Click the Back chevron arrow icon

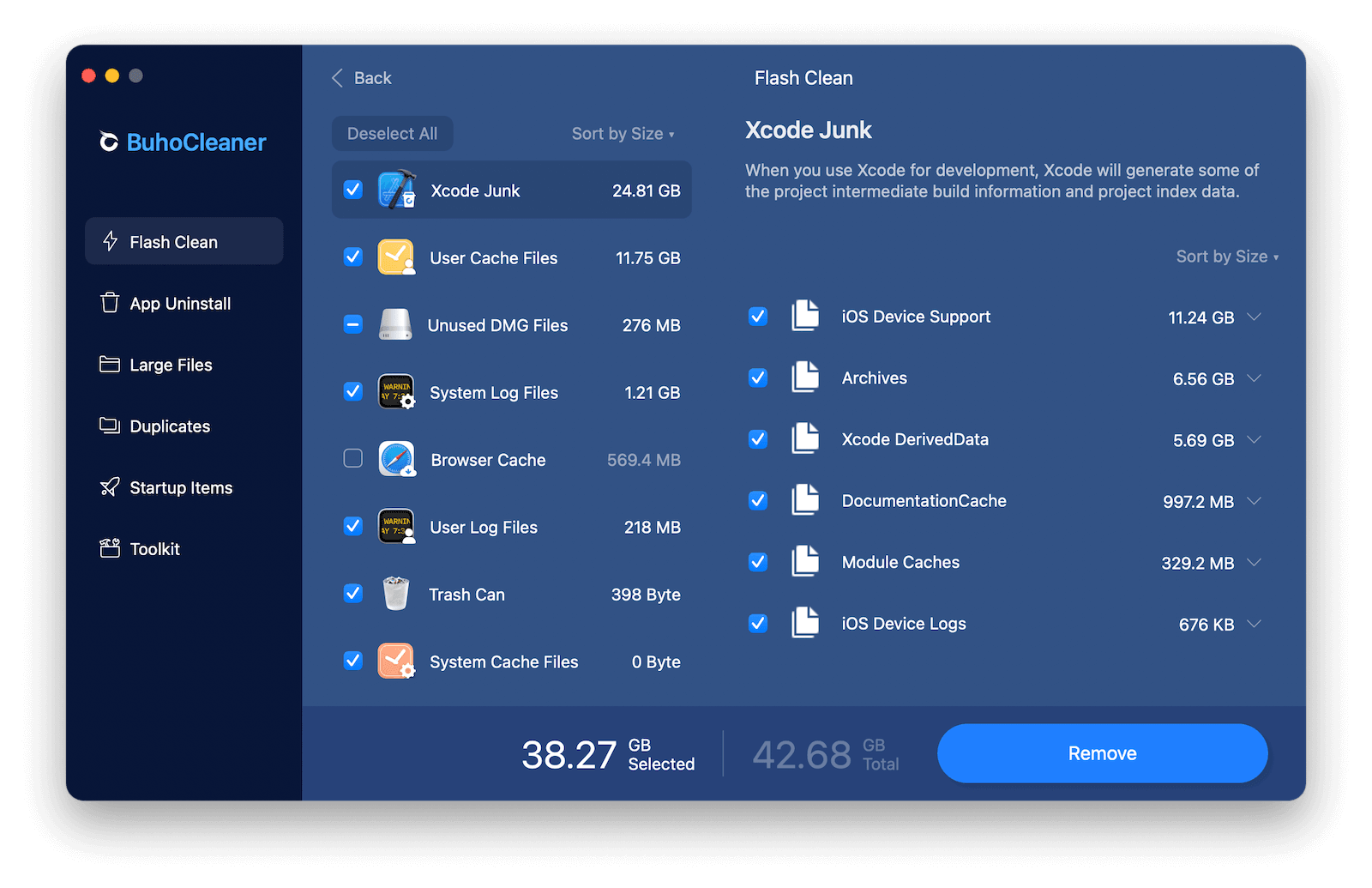[x=337, y=78]
